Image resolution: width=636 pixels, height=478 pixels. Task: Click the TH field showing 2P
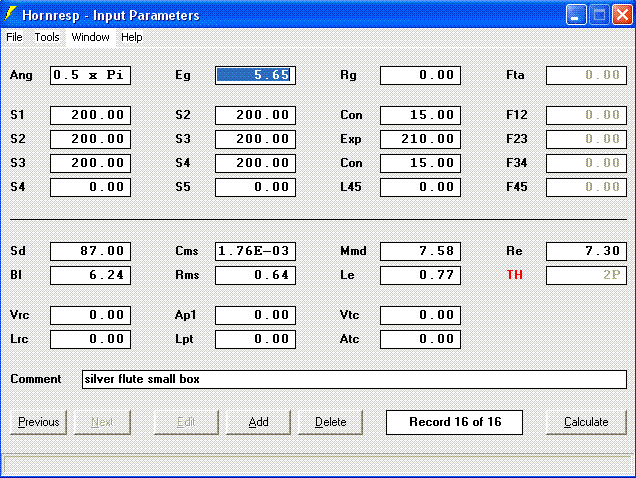click(x=587, y=275)
